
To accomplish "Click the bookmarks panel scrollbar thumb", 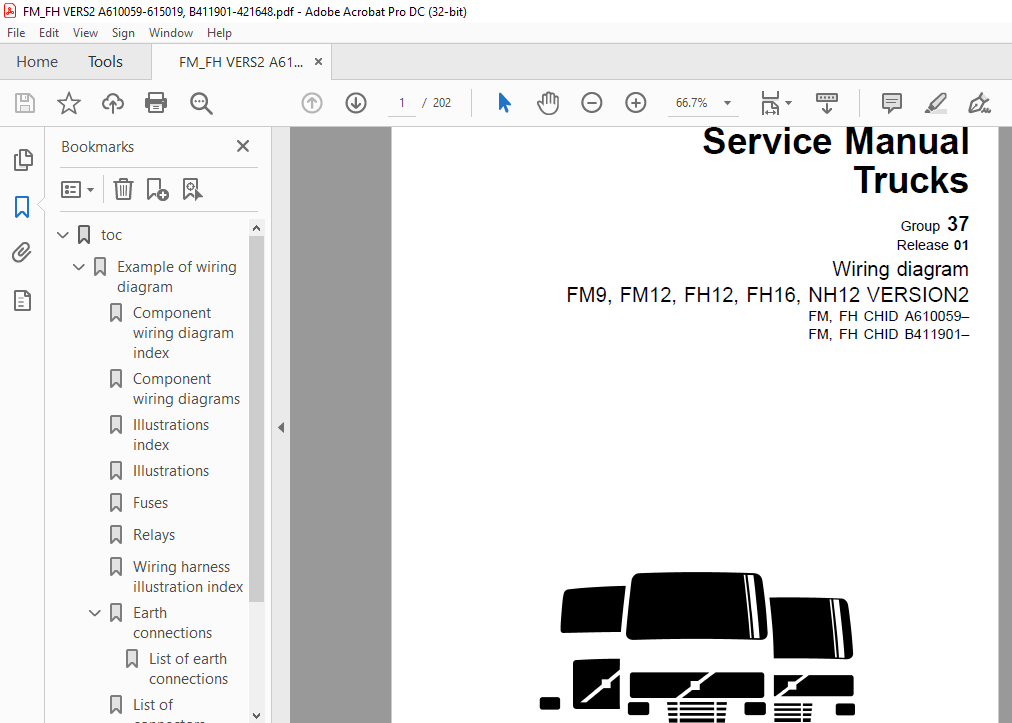I will click(x=256, y=419).
